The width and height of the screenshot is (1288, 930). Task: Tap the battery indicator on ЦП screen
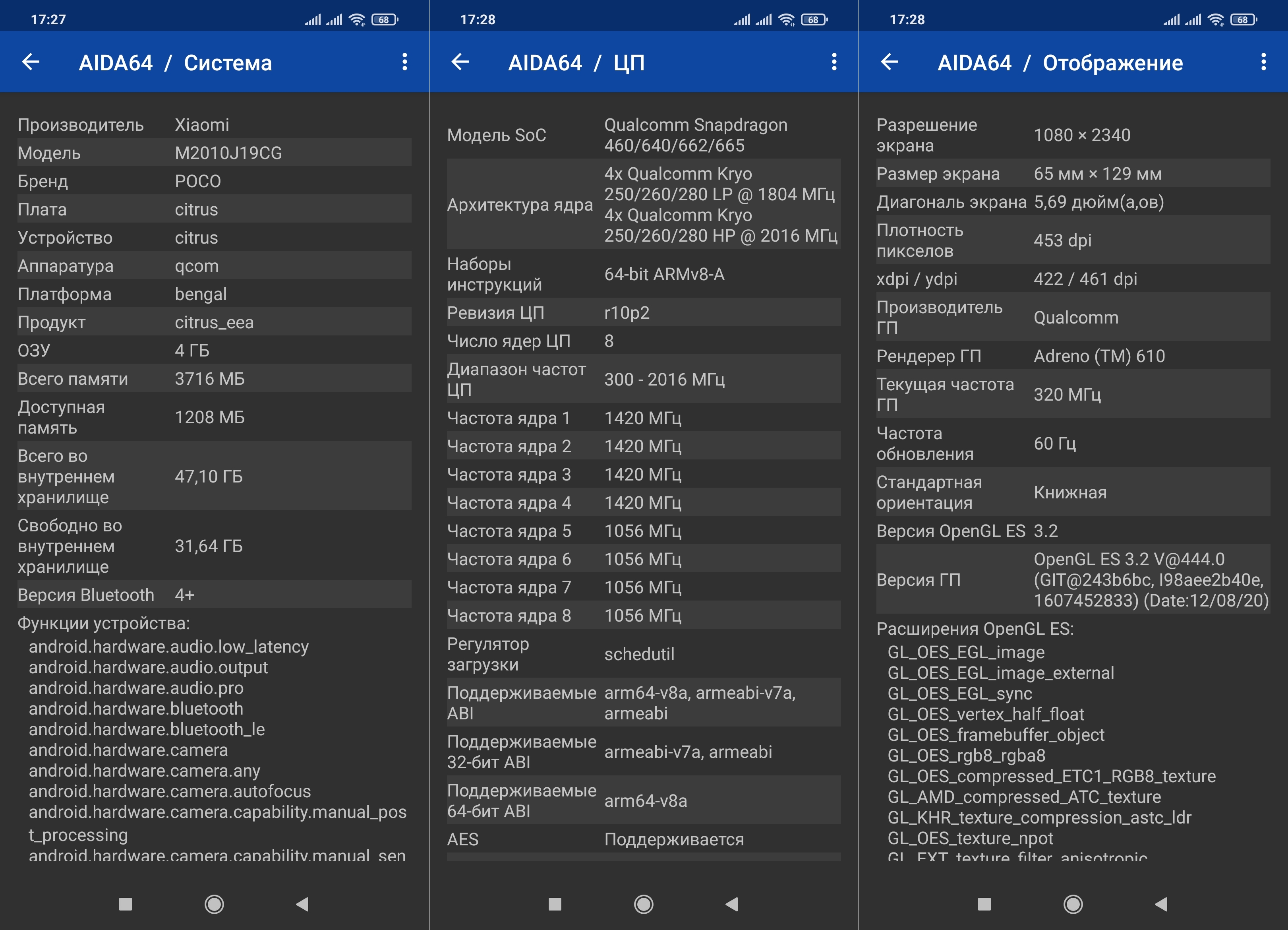pyautogui.click(x=814, y=20)
